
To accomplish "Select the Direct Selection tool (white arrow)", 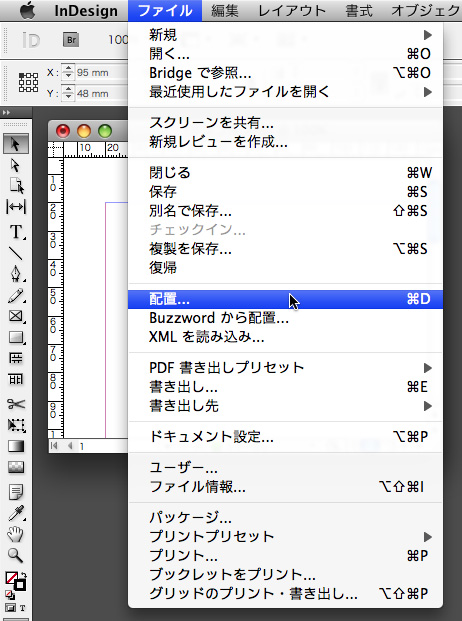I will pyautogui.click(x=15, y=165).
